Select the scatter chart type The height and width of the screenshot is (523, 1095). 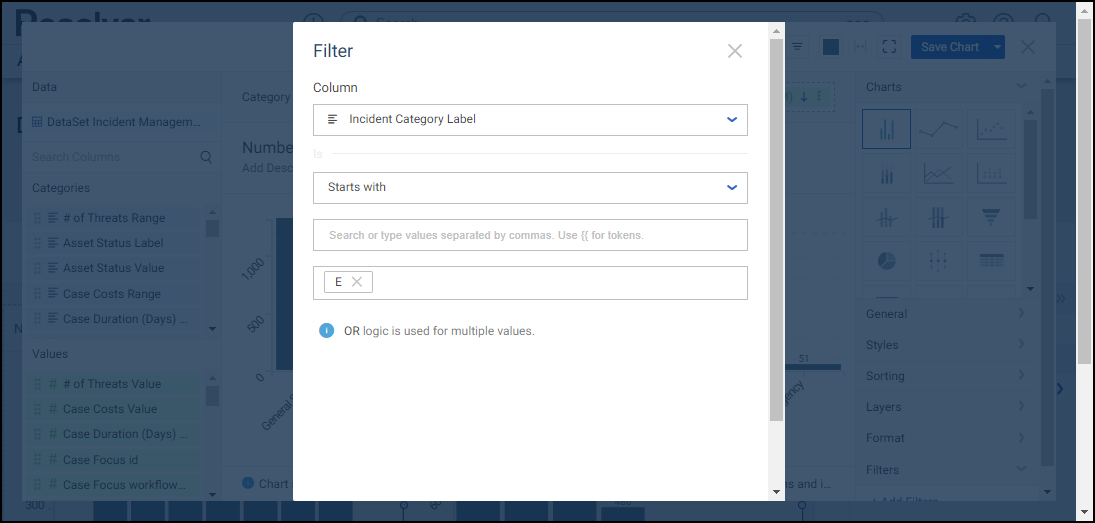point(990,130)
